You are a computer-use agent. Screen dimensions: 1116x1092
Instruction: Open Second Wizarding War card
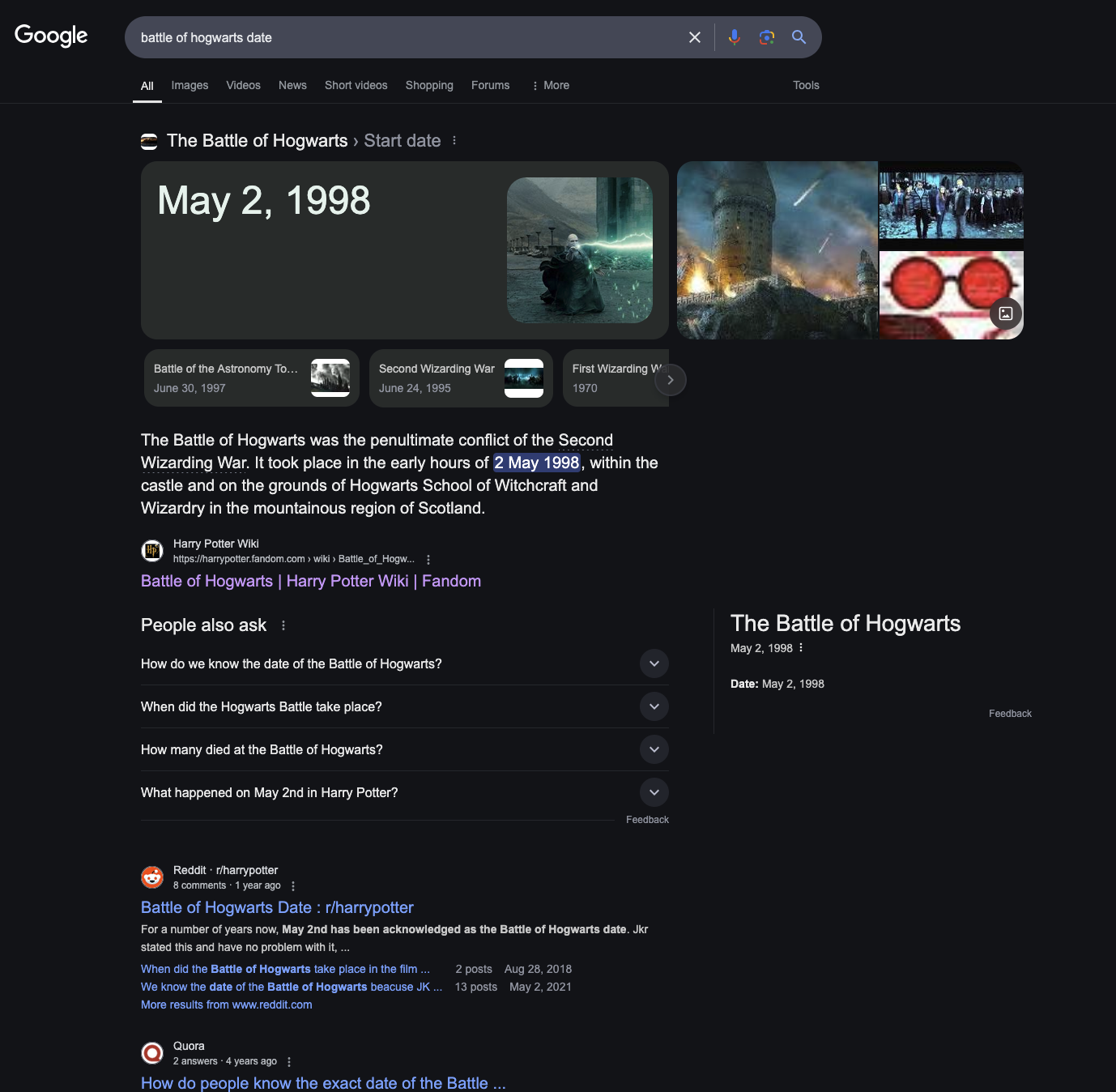click(x=461, y=378)
